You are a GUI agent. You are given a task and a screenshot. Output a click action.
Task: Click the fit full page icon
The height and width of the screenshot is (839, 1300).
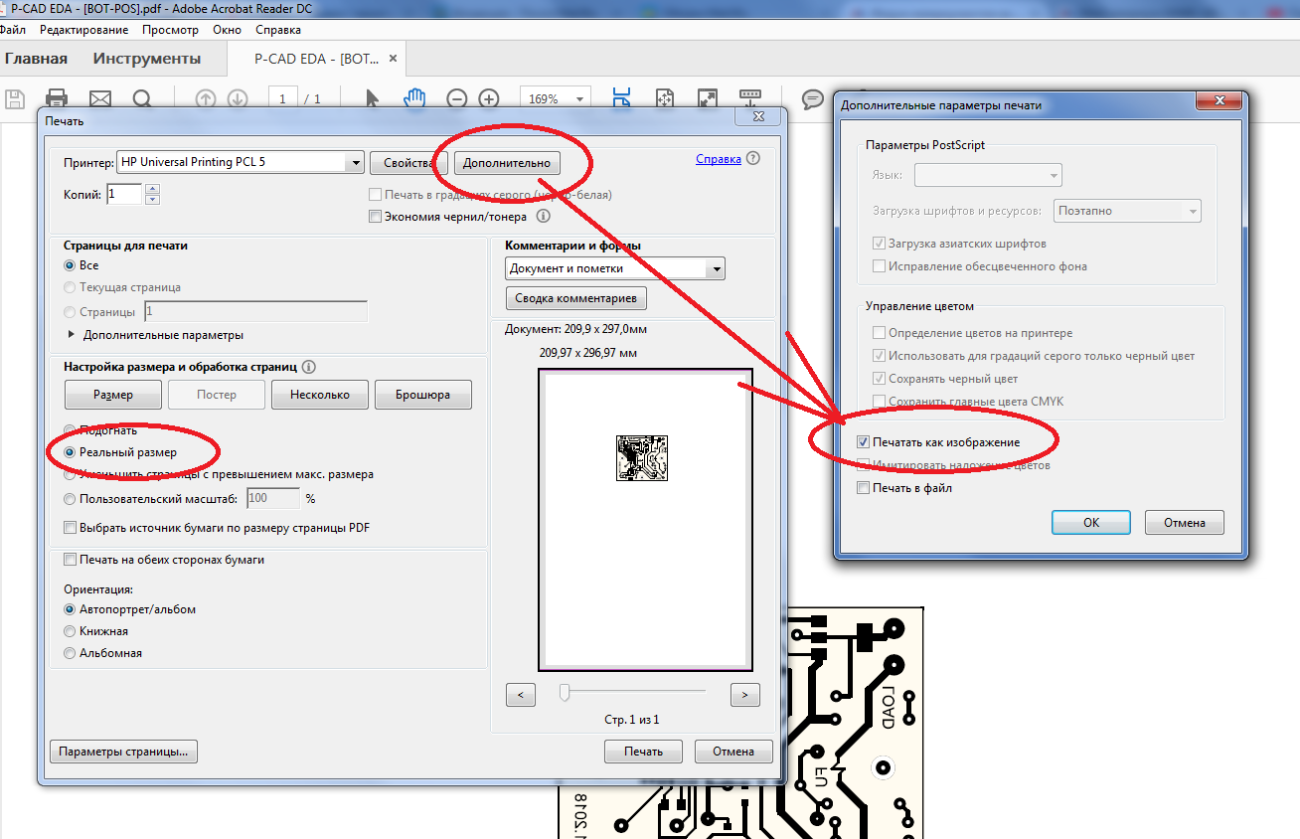coord(665,99)
